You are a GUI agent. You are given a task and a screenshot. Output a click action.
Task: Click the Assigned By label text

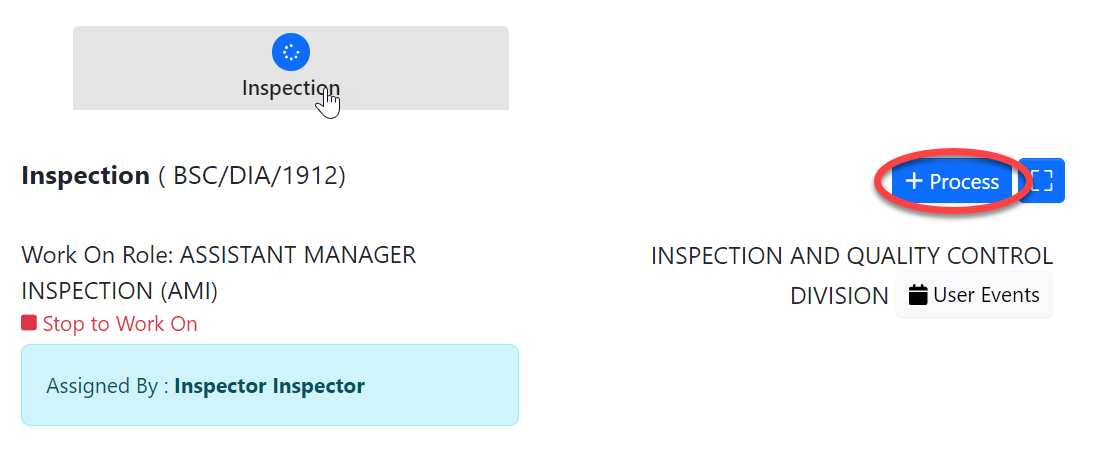coord(106,386)
